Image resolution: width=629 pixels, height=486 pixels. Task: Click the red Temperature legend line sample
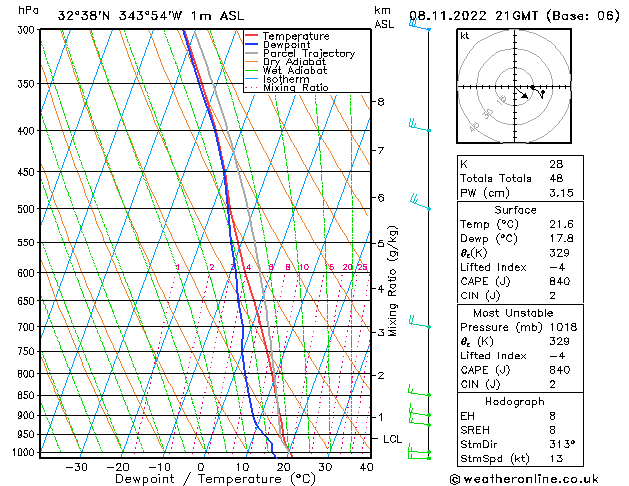(x=251, y=36)
